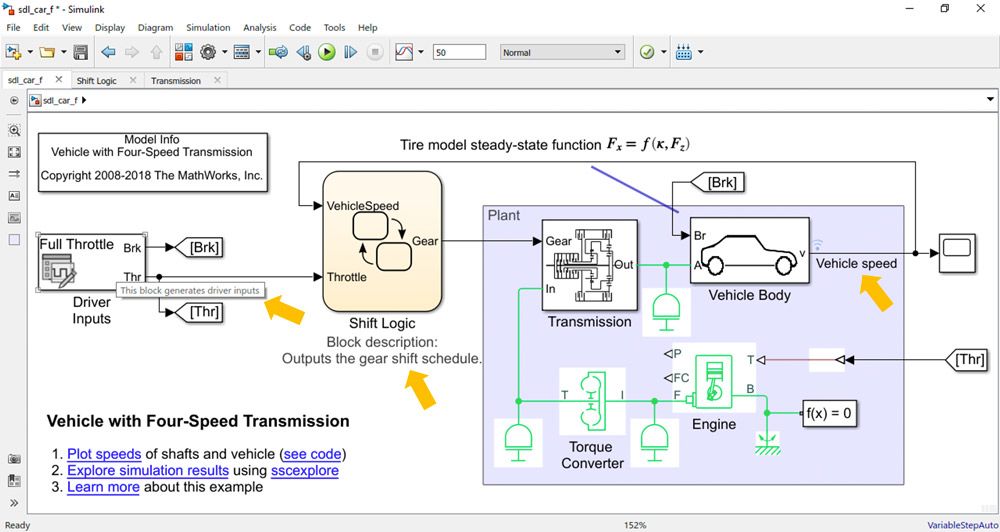Click the Run simulation play button
The width and height of the screenshot is (1000, 532).
click(327, 52)
